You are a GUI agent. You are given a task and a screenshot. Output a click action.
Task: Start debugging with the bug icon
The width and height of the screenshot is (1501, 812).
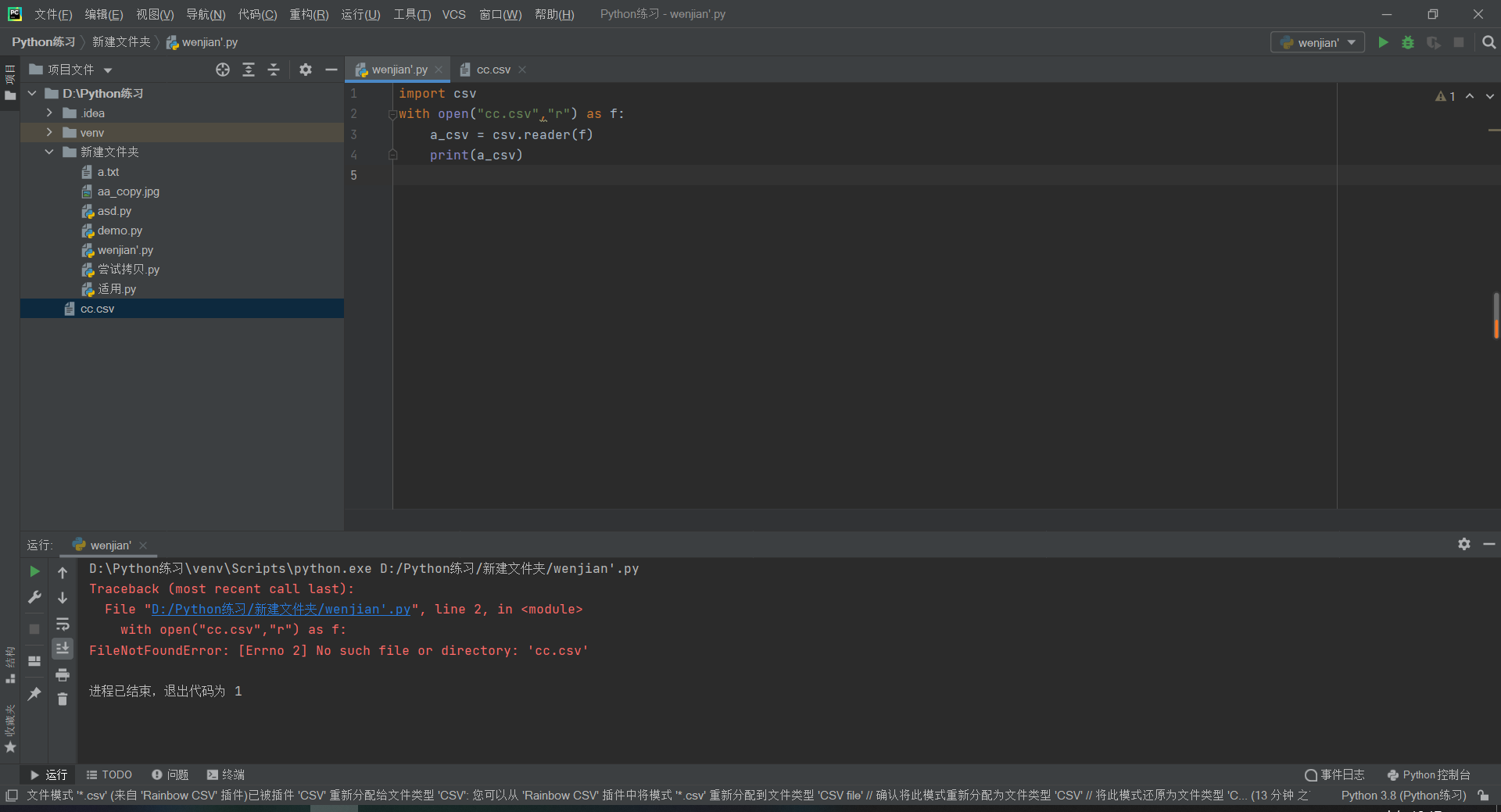(x=1408, y=42)
